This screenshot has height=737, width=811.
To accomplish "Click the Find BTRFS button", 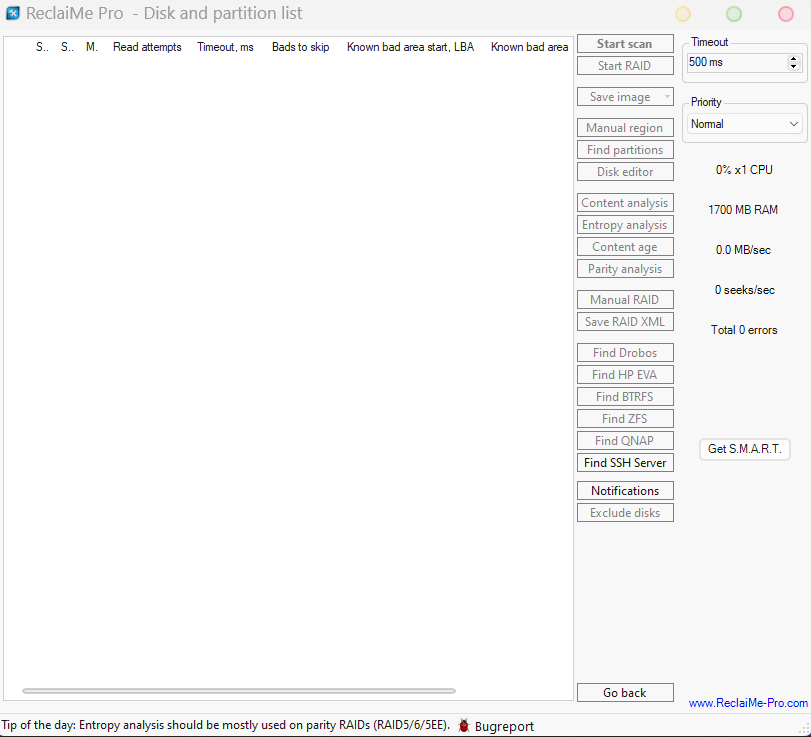I will point(625,397).
